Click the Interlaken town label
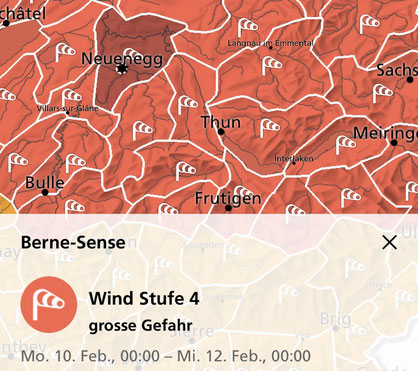Screen dimensions: 418x371 294,159
